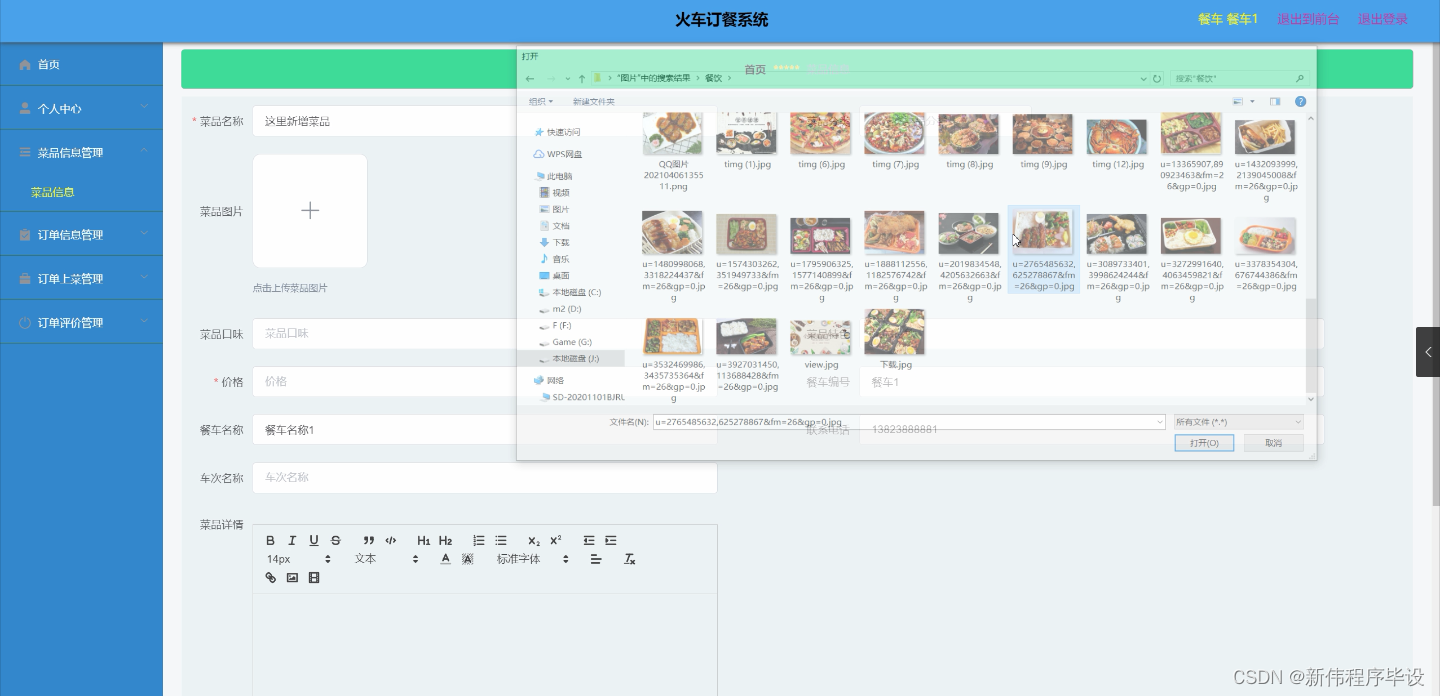Click the 菜品口味 input field
The height and width of the screenshot is (696, 1440).
pyautogui.click(x=485, y=334)
